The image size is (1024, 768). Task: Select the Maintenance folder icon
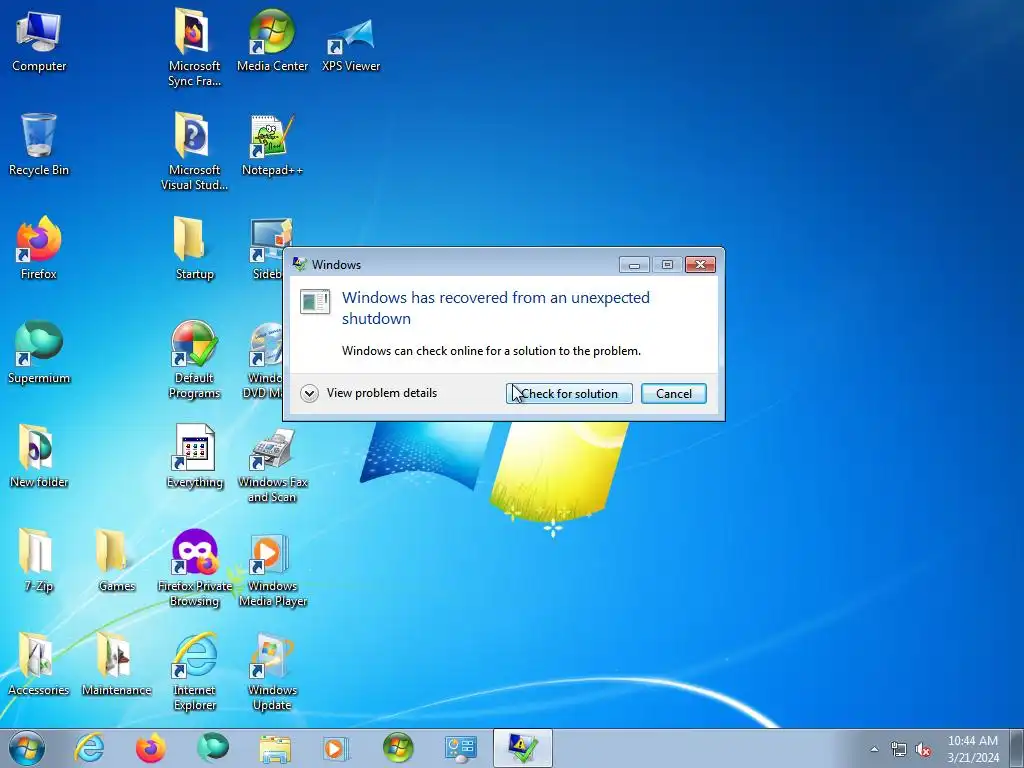(116, 664)
